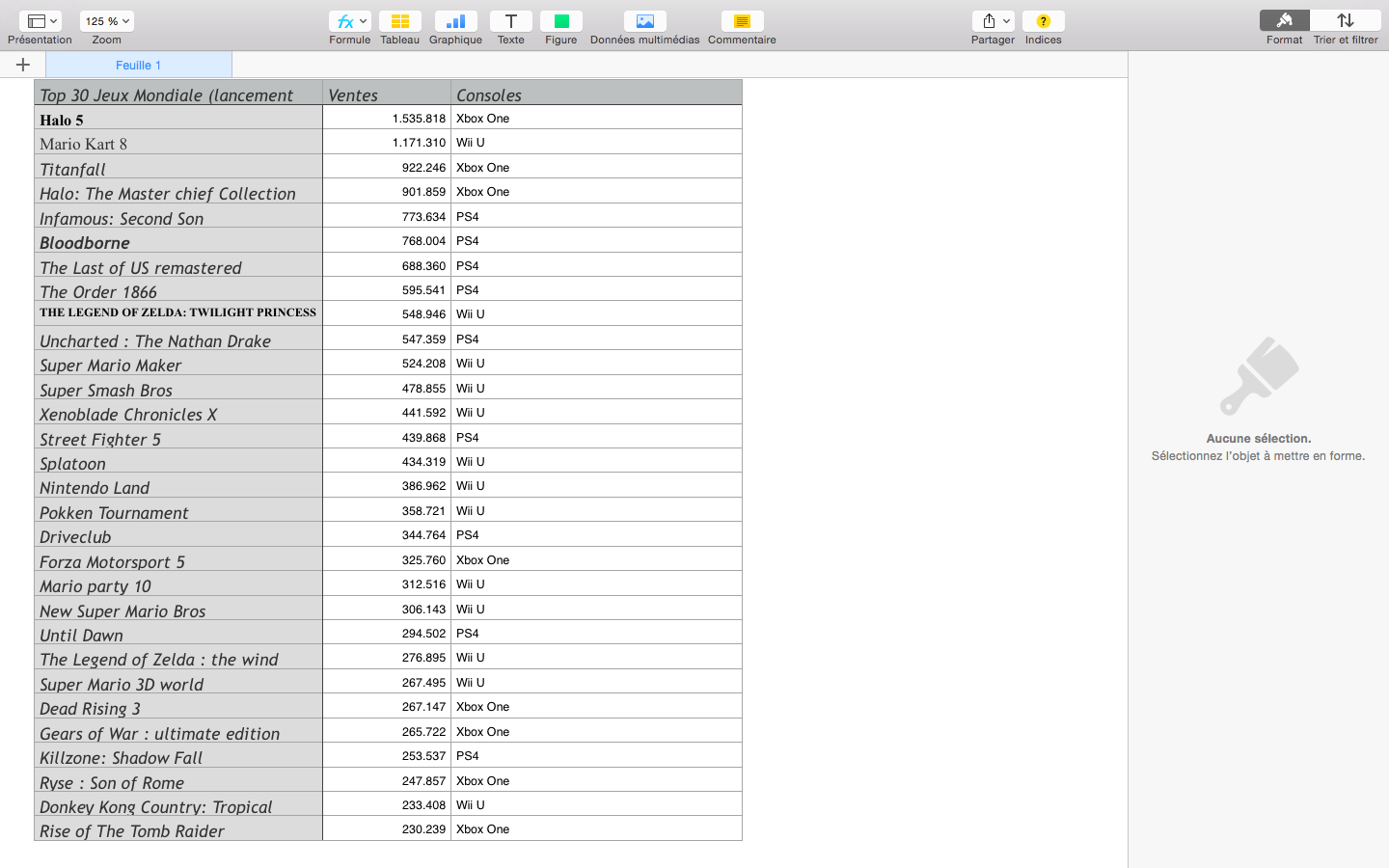The width and height of the screenshot is (1389, 868).
Task: Select Halo: The Master chief Collection cell
Action: click(178, 191)
